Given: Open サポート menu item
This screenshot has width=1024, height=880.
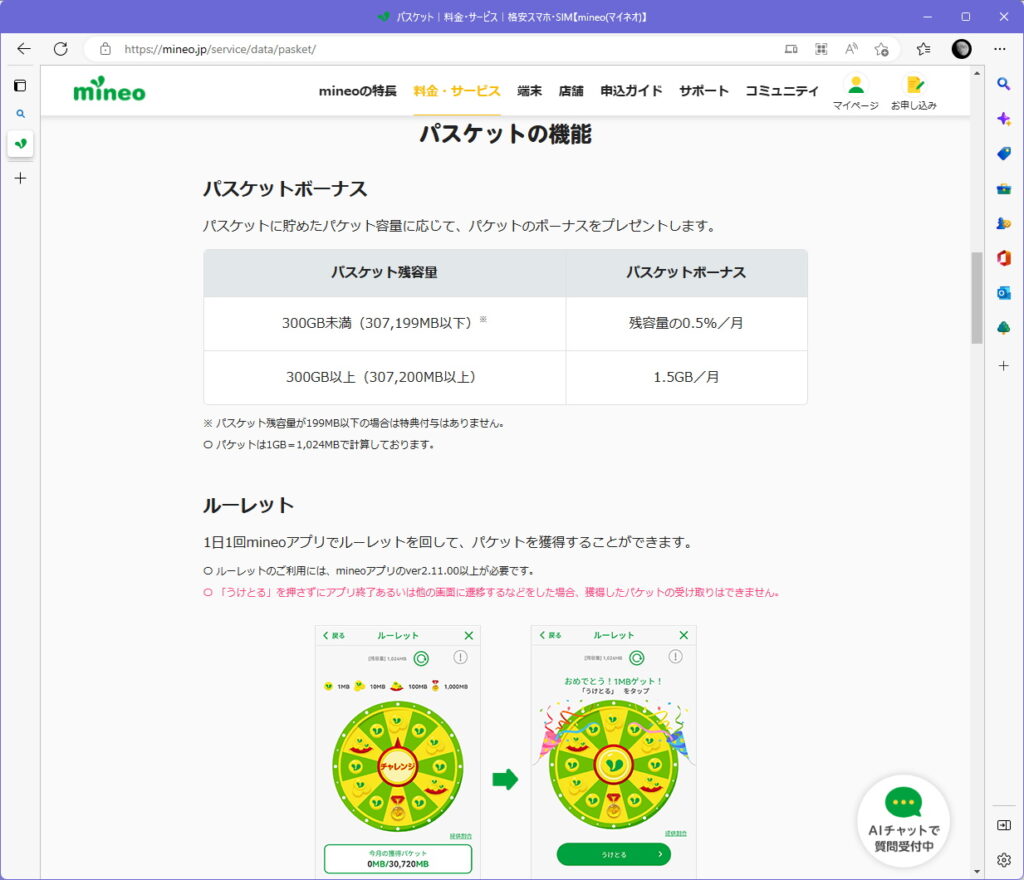Looking at the screenshot, I should coord(703,91).
